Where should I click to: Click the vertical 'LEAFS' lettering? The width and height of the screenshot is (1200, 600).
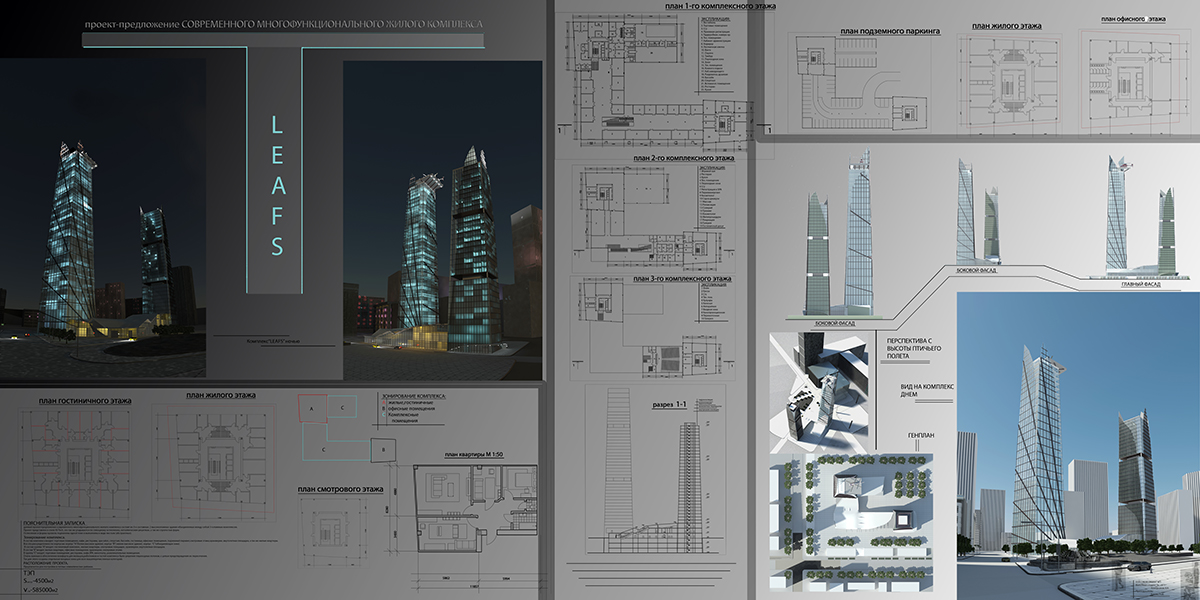(278, 185)
